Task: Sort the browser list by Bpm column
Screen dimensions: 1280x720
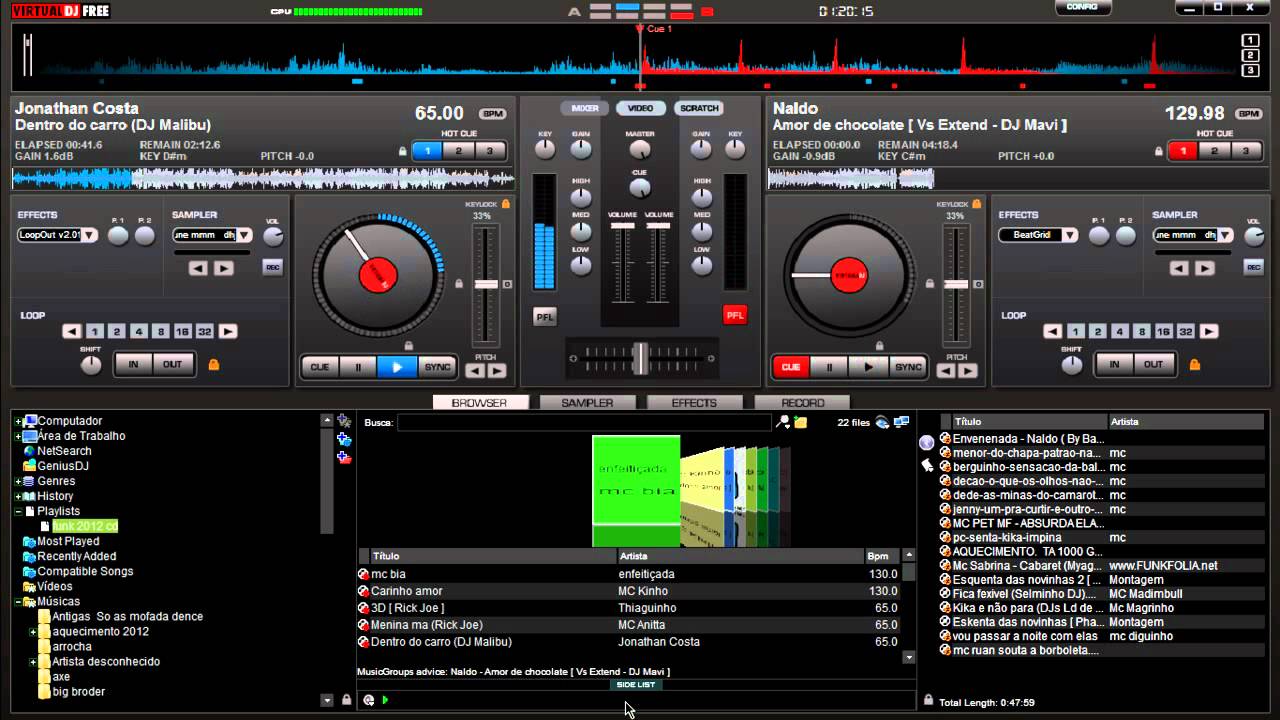Action: [882, 556]
